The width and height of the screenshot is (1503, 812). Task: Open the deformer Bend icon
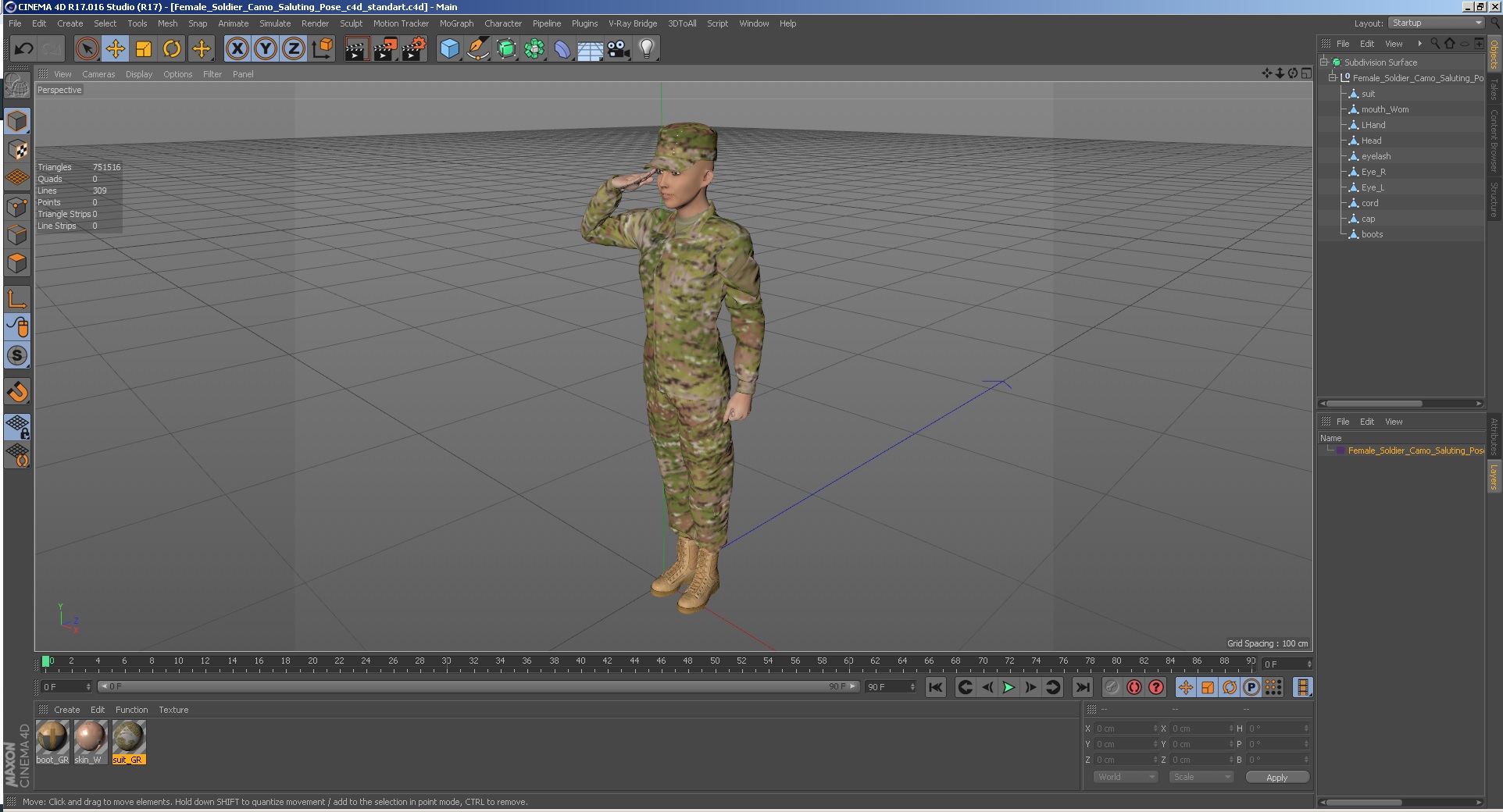pos(562,48)
